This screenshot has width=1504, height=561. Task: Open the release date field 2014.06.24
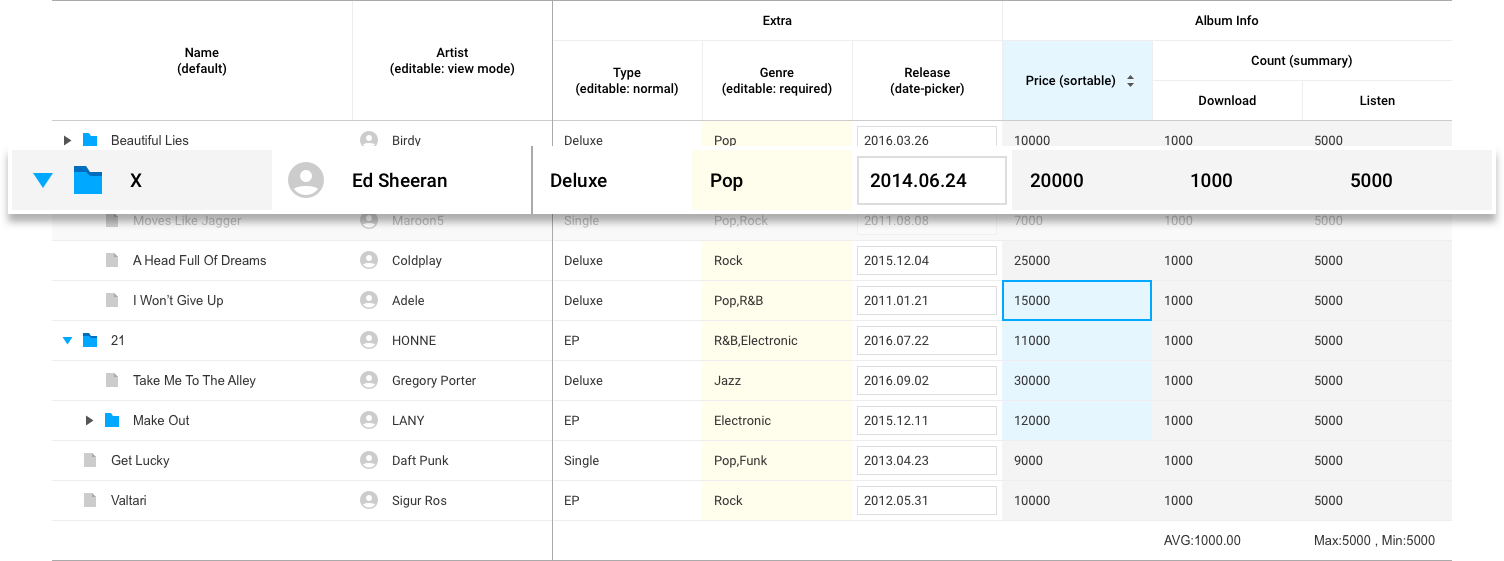[932, 181]
